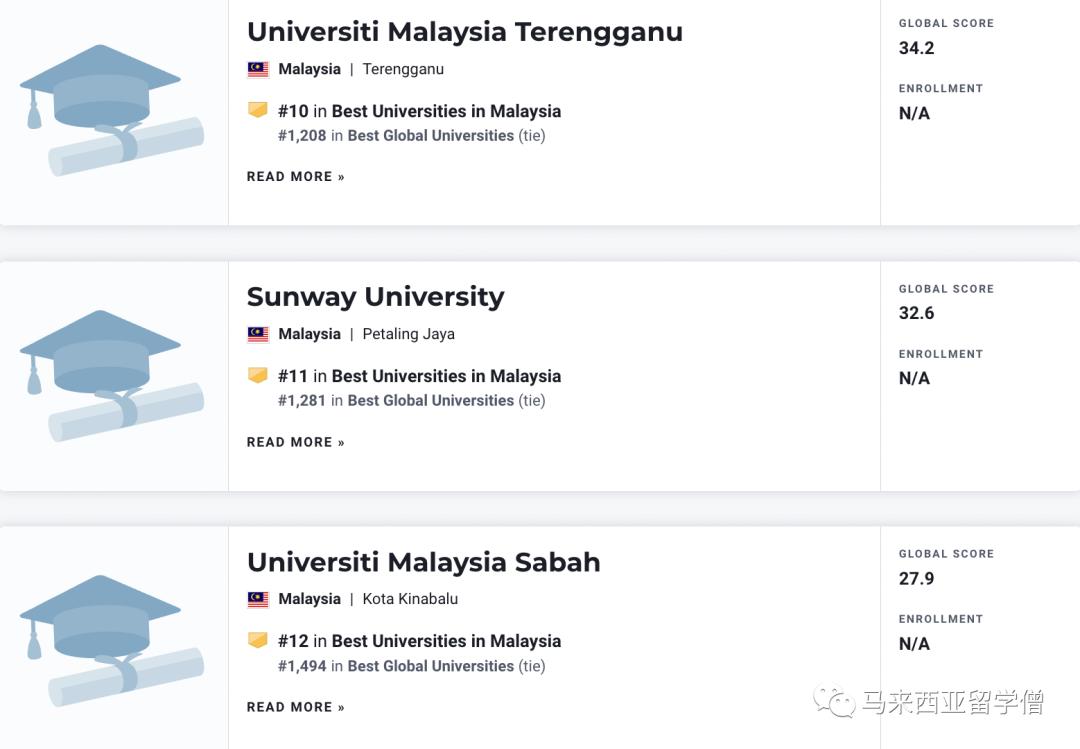Screen dimensions: 1080x749
Task: Click Sunway University graduation cap icon
Action: [110, 374]
